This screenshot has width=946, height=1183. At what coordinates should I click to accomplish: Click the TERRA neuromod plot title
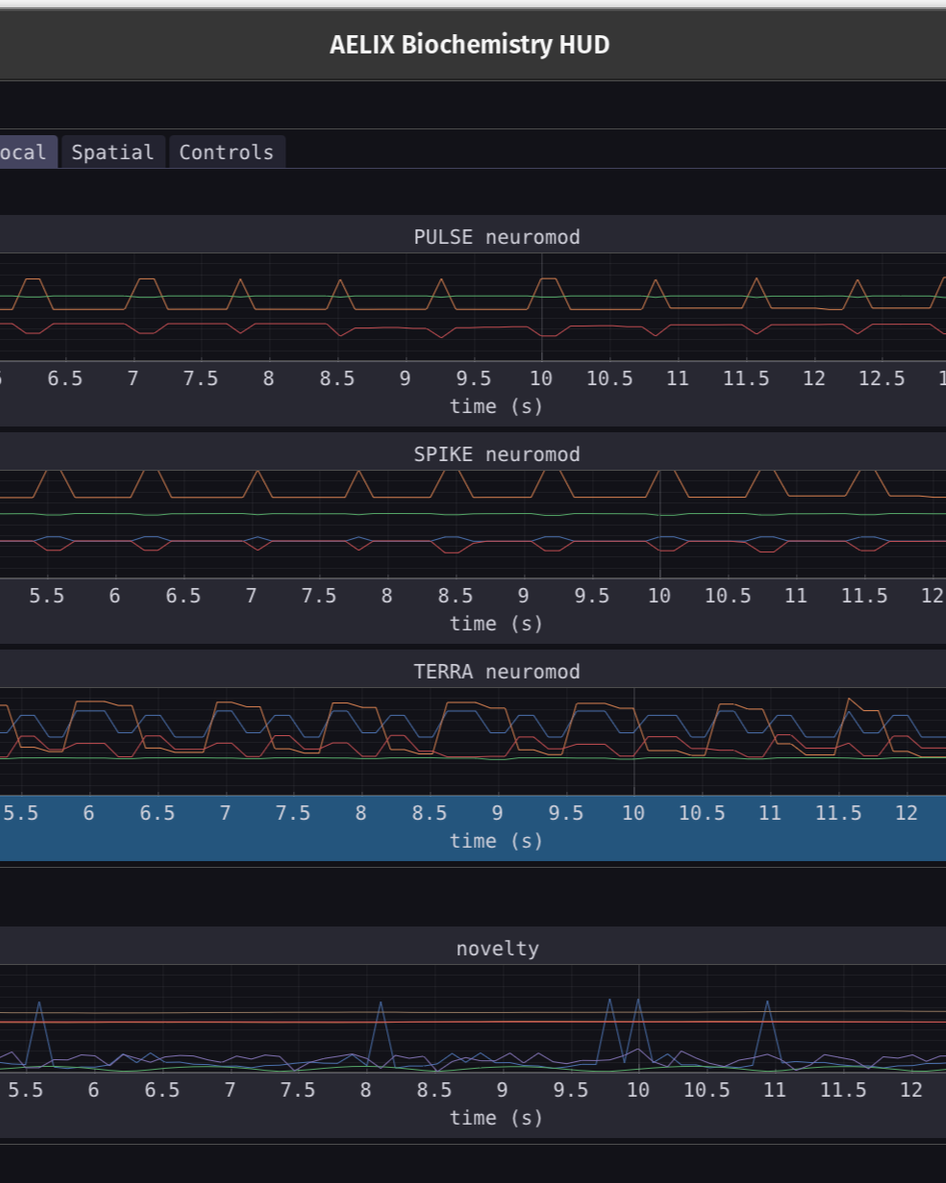(x=496, y=671)
